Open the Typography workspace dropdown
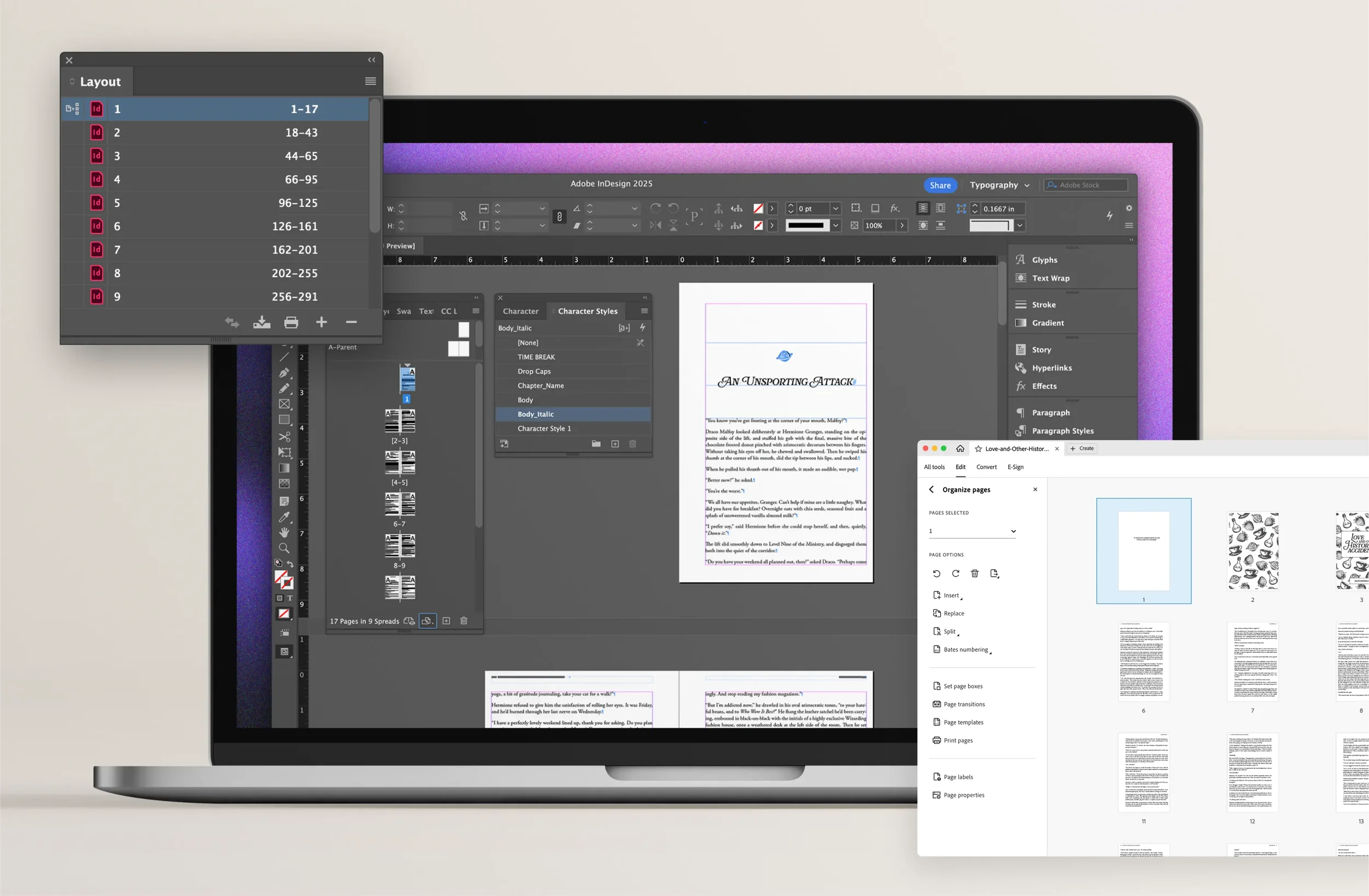 tap(1000, 185)
